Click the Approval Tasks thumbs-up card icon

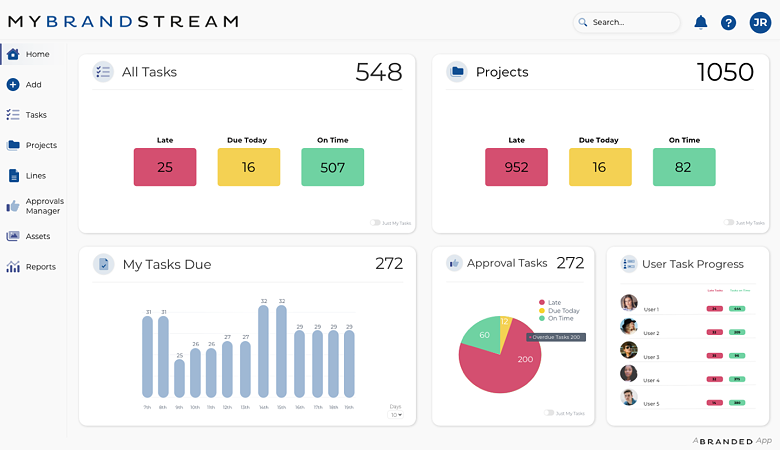point(454,263)
